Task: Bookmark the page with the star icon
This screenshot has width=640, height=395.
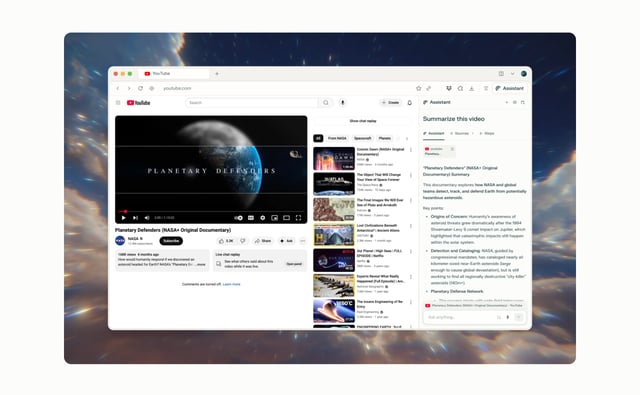Action: click(x=418, y=88)
